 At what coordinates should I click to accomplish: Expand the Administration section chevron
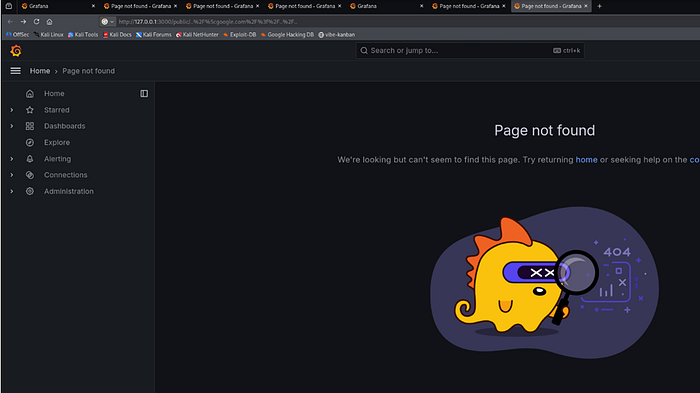[12, 191]
